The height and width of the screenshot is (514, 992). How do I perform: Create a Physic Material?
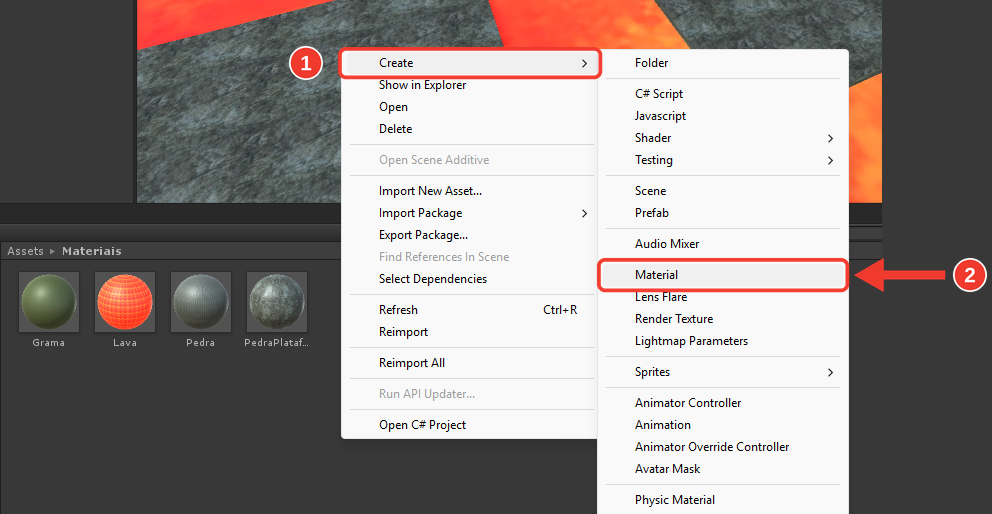[722, 500]
